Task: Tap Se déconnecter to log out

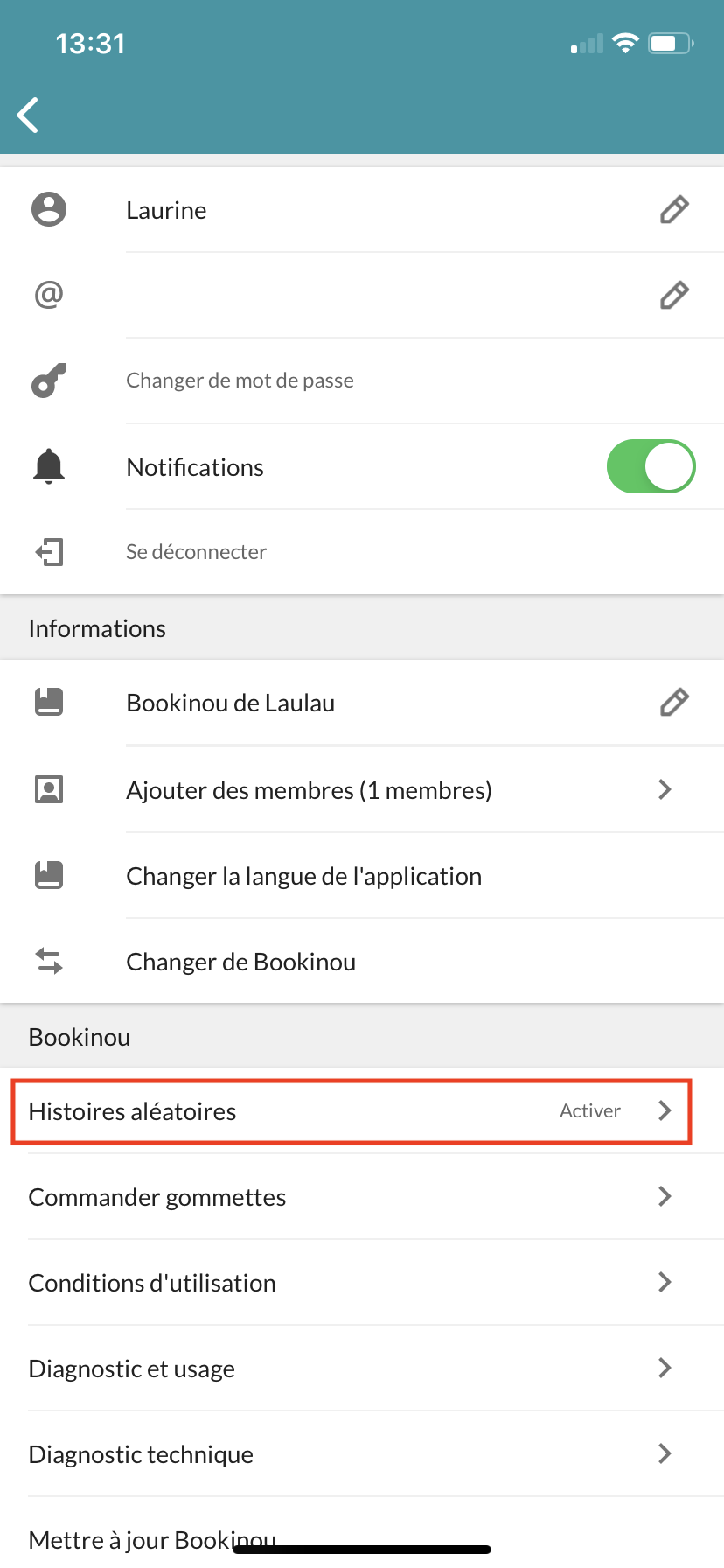Action: pos(196,552)
